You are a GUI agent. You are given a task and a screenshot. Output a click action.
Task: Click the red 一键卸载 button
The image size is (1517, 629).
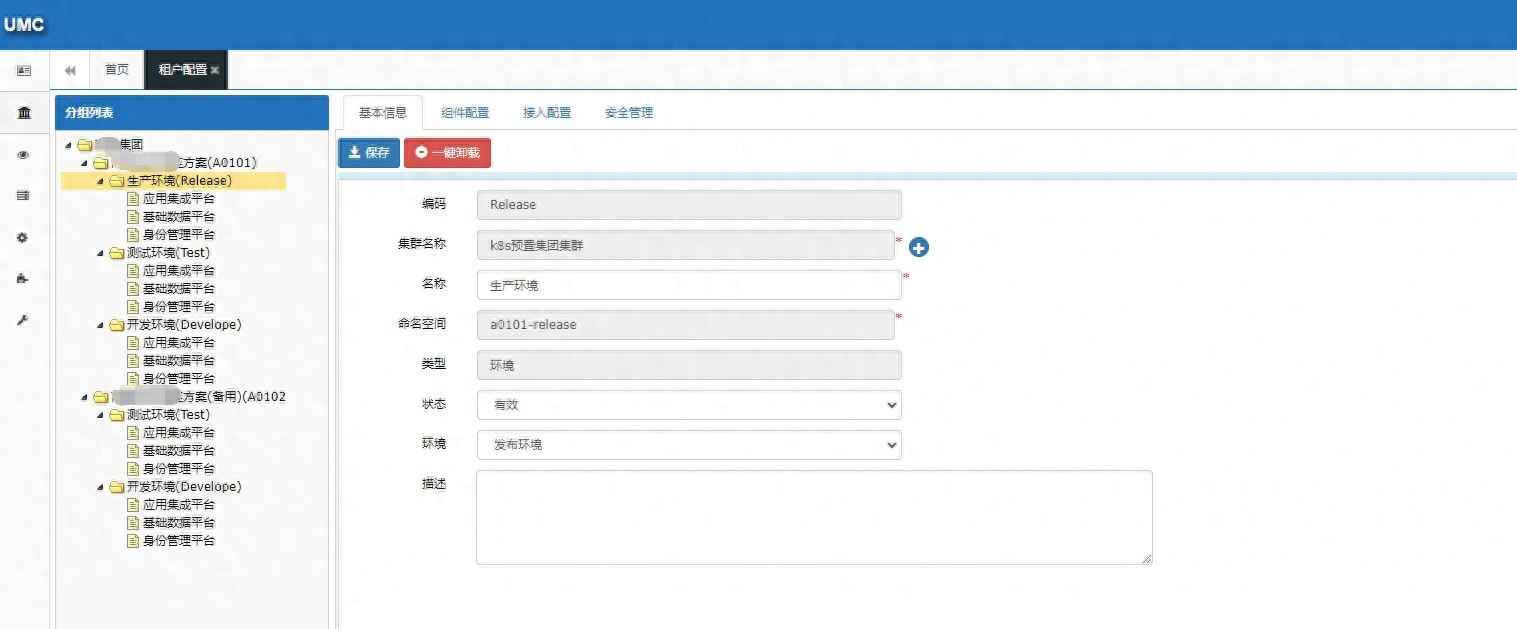[x=447, y=153]
